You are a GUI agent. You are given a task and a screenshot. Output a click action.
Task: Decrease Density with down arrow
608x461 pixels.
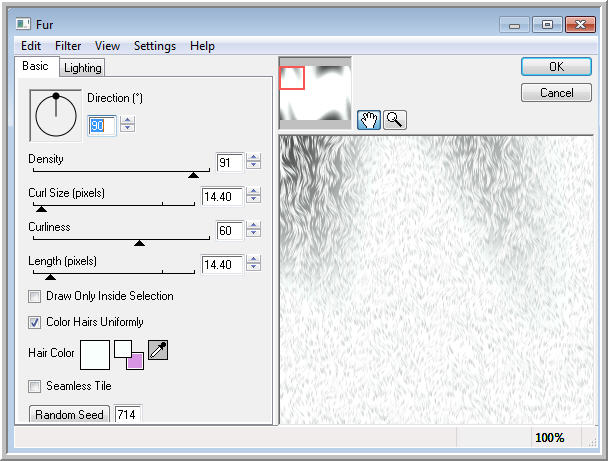[254, 165]
